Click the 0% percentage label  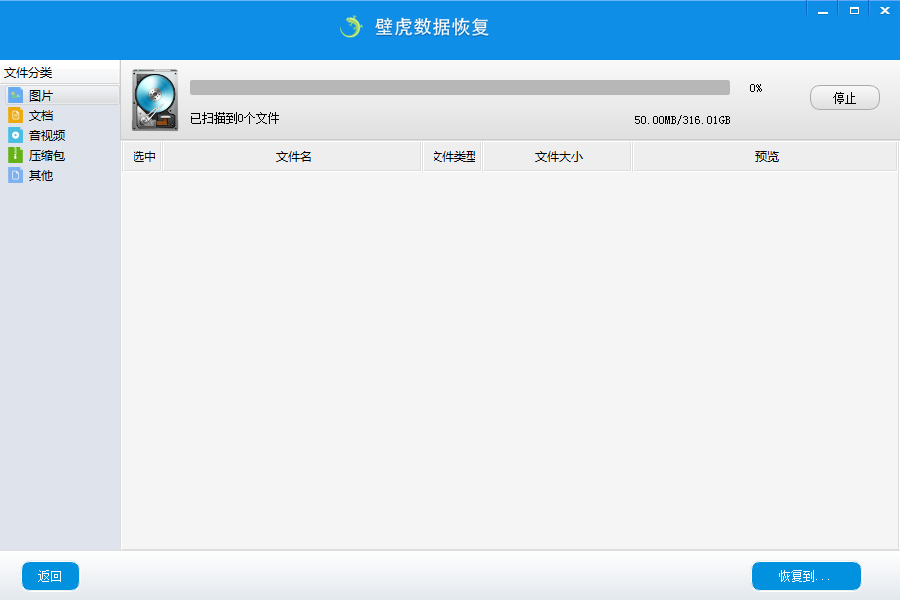click(755, 88)
